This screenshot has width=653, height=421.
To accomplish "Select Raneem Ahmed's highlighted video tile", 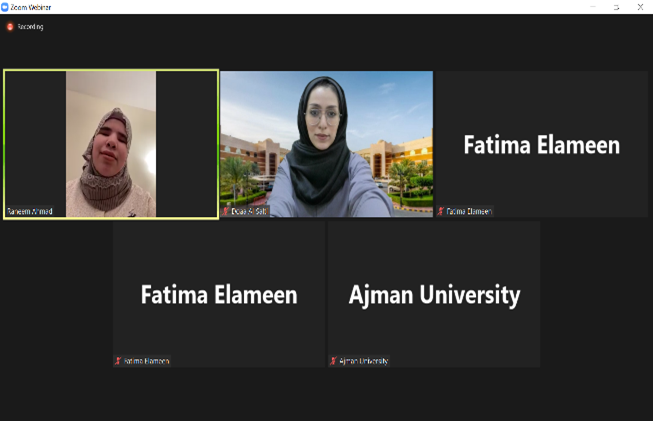I will pos(111,144).
